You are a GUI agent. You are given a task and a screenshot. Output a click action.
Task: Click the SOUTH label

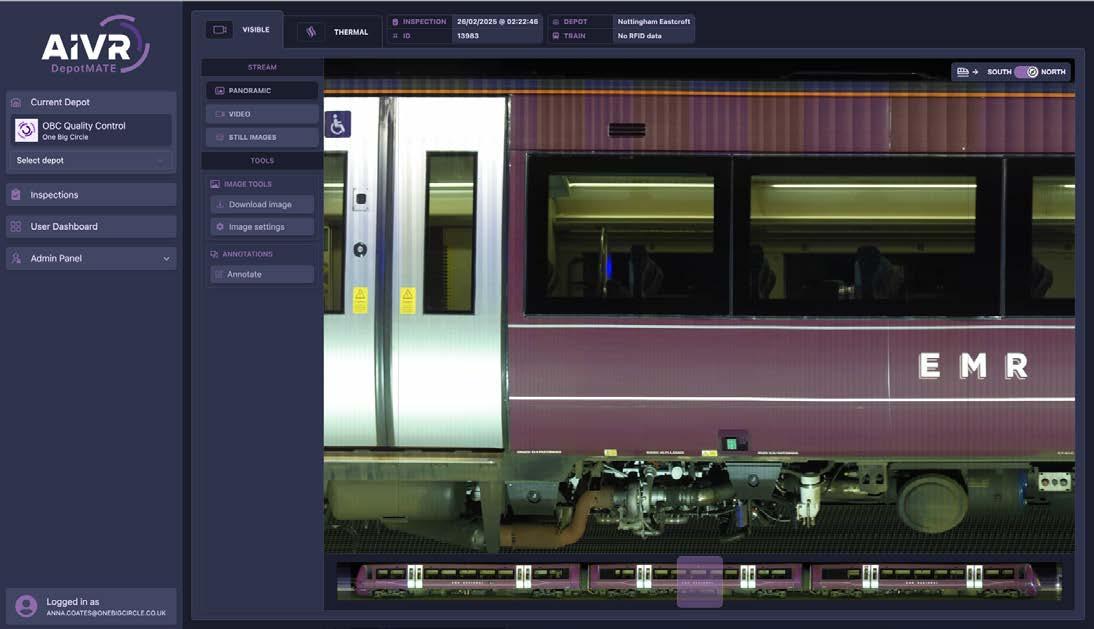[999, 72]
